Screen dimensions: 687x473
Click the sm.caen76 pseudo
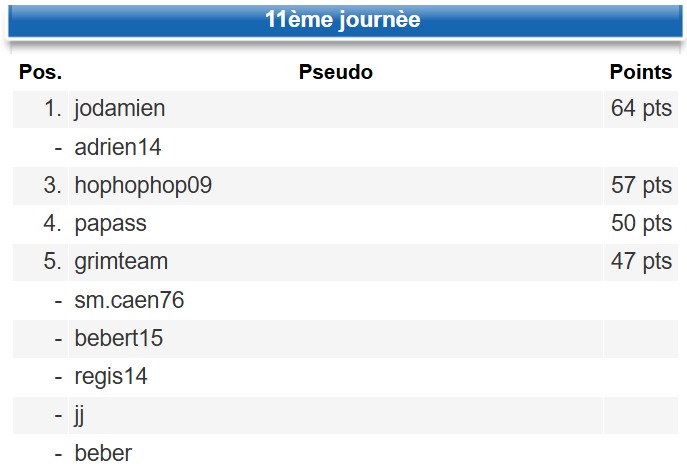click(129, 300)
